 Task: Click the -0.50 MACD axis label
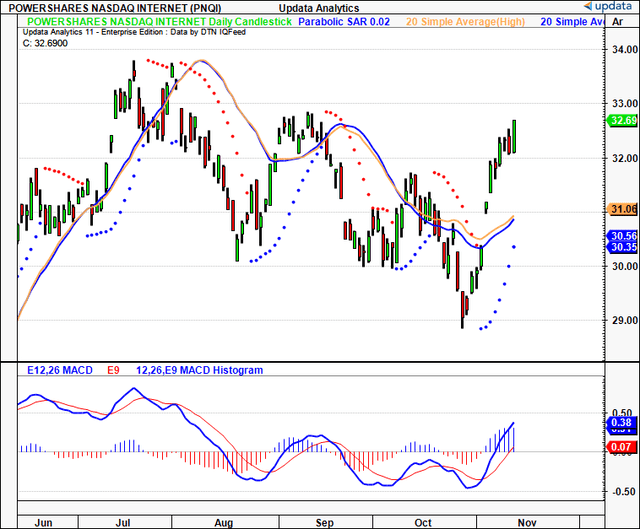click(x=624, y=491)
